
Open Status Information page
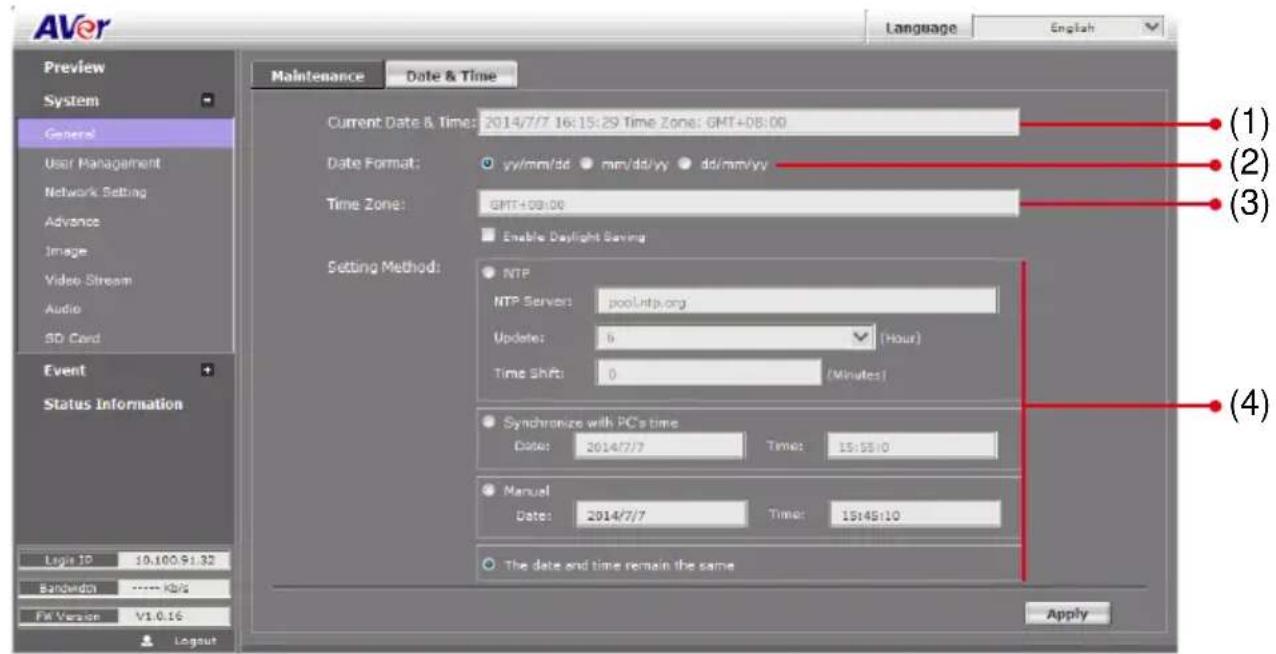point(113,404)
